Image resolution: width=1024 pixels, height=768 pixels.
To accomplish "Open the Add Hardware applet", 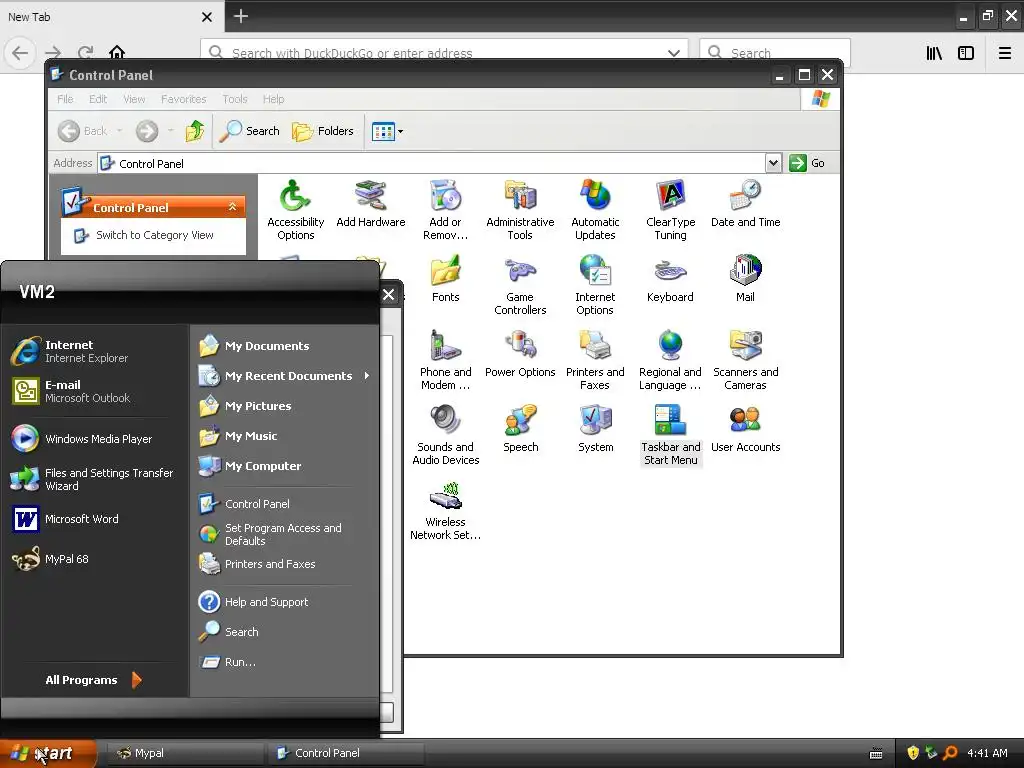I will (x=370, y=204).
